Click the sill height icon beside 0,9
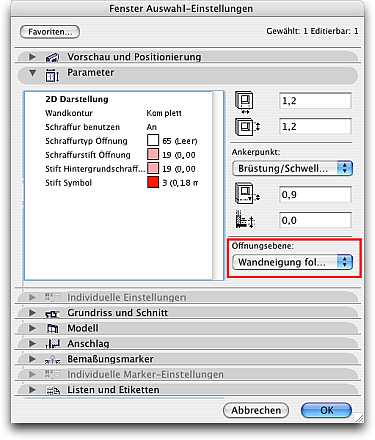This screenshot has height=440, width=375. [x=247, y=194]
